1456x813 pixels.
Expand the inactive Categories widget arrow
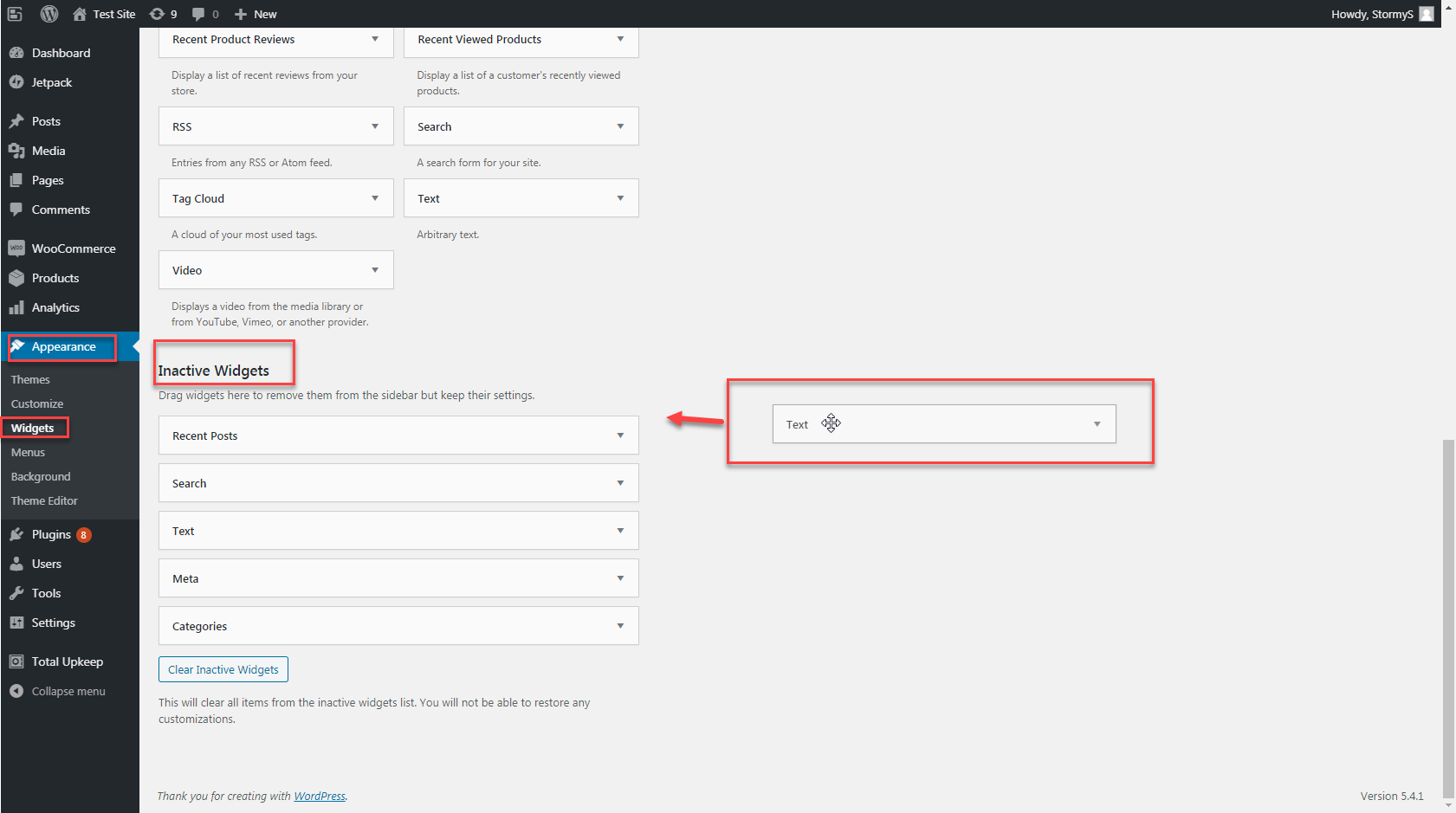[620, 626]
